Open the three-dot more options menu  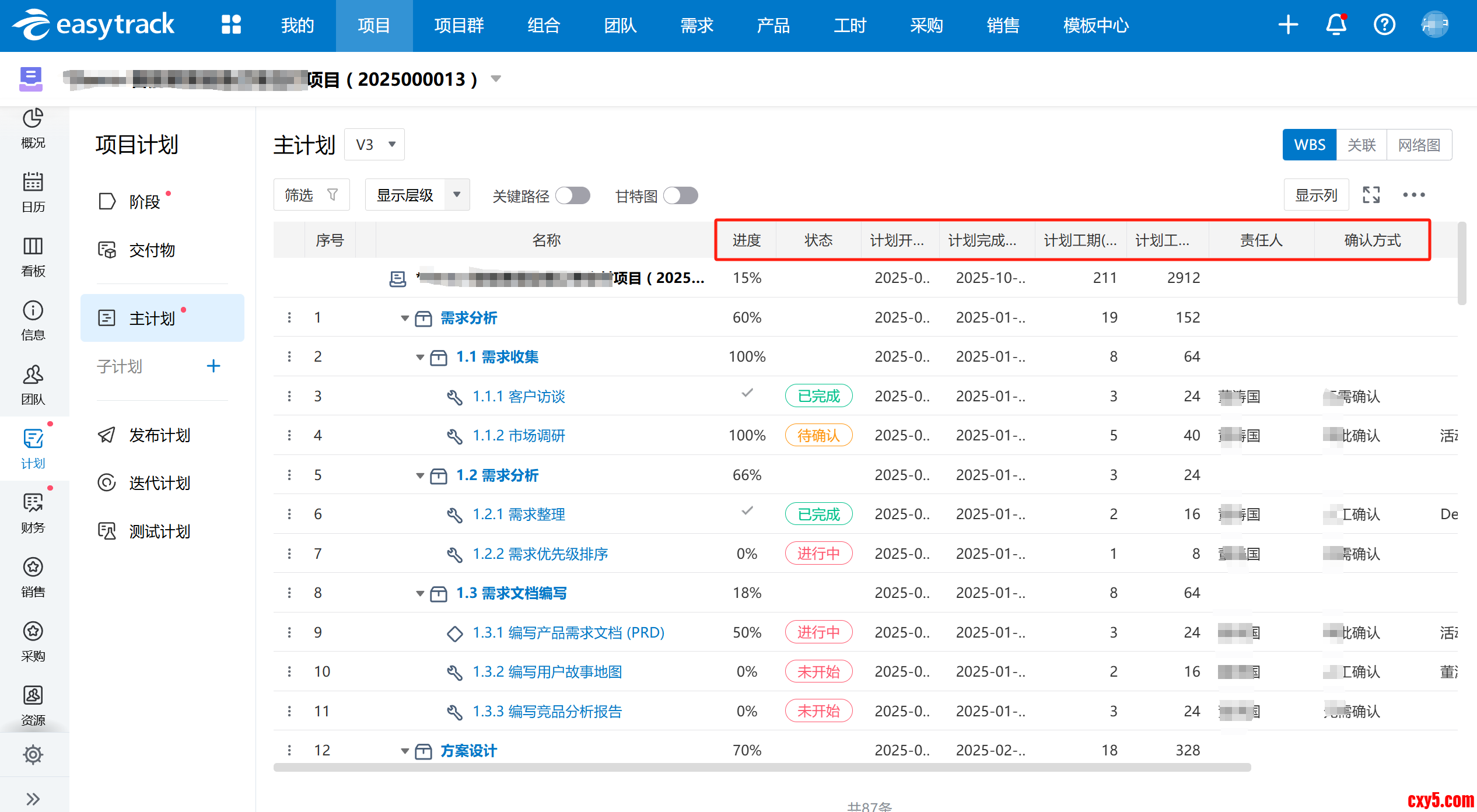pyautogui.click(x=1414, y=195)
